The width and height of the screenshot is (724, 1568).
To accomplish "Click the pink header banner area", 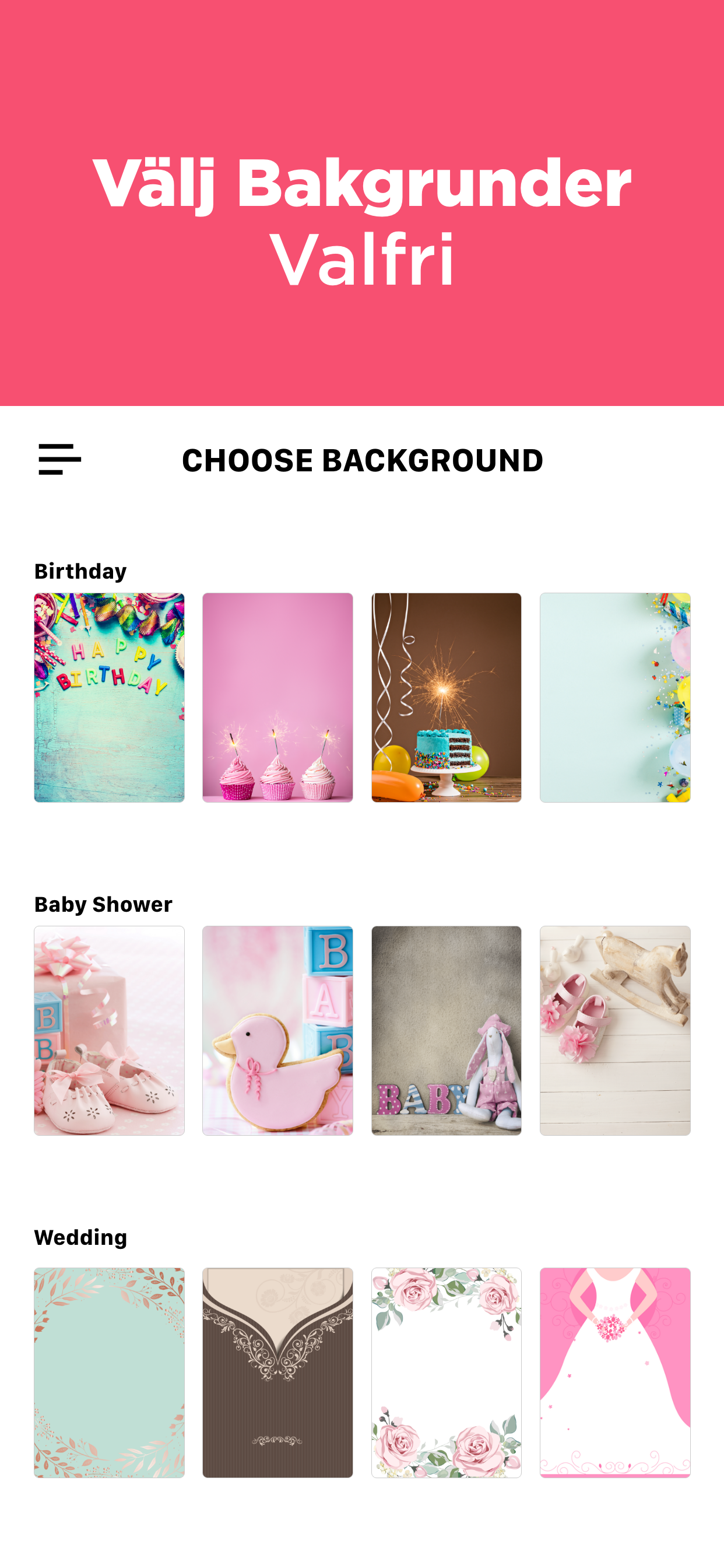I will [x=362, y=202].
